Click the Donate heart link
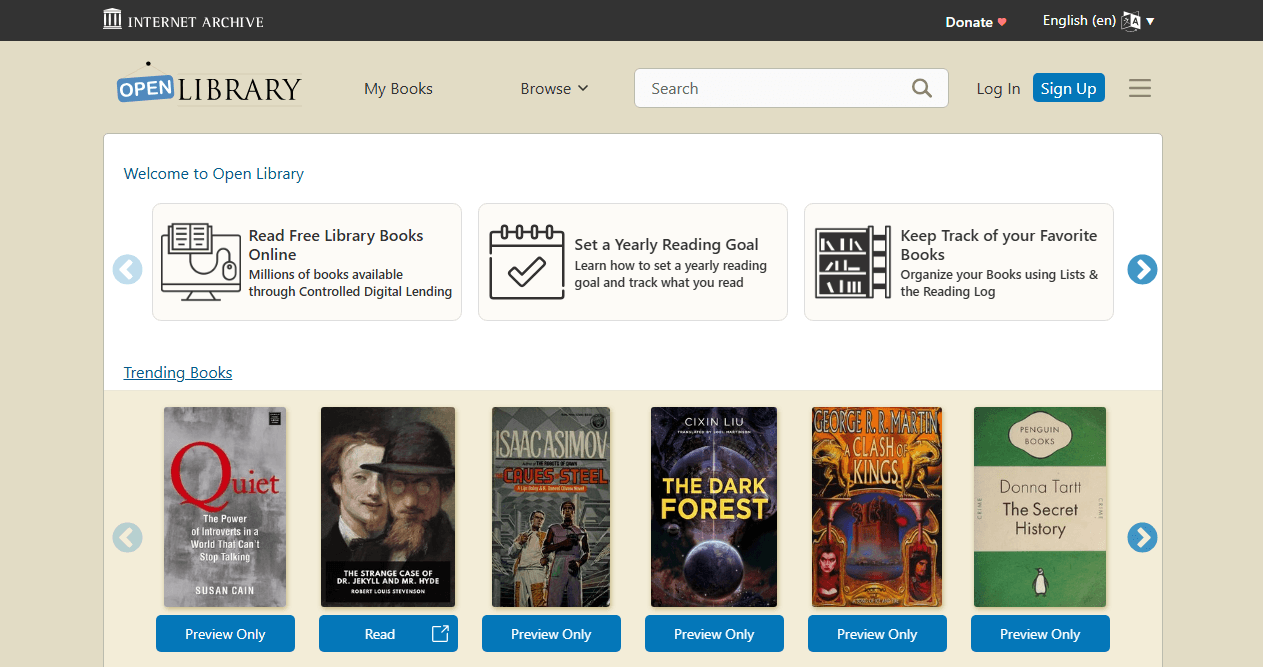The height and width of the screenshot is (667, 1263). 976,21
